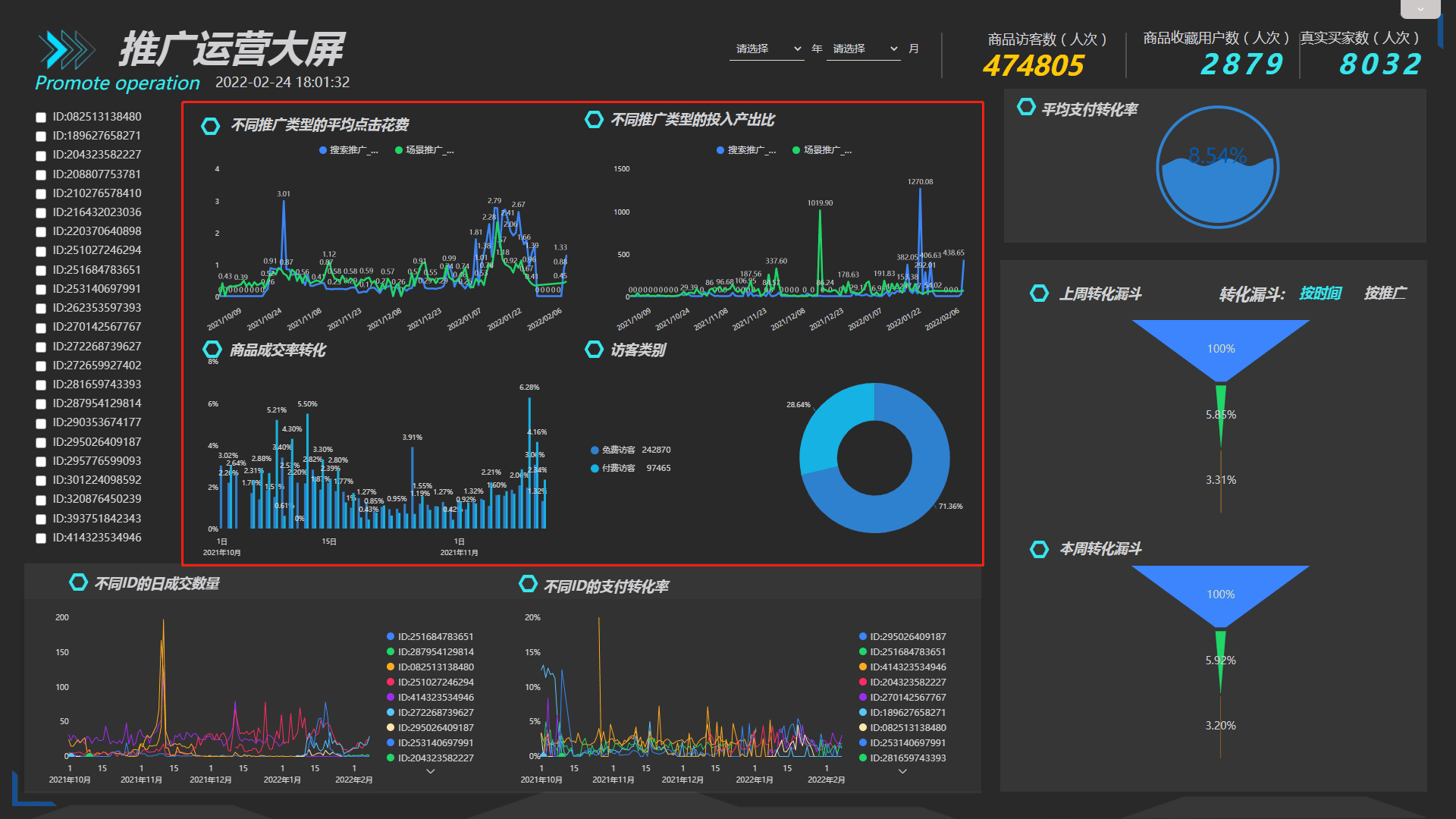
Task: Expand more legend entries under daily transactions chart
Action: (x=431, y=771)
